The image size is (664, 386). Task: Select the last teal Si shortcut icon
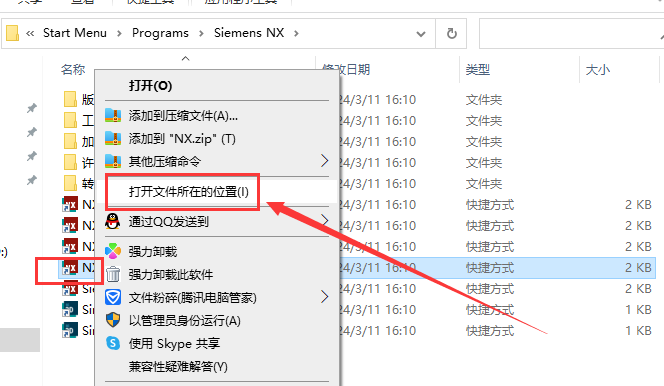pyautogui.click(x=70, y=331)
